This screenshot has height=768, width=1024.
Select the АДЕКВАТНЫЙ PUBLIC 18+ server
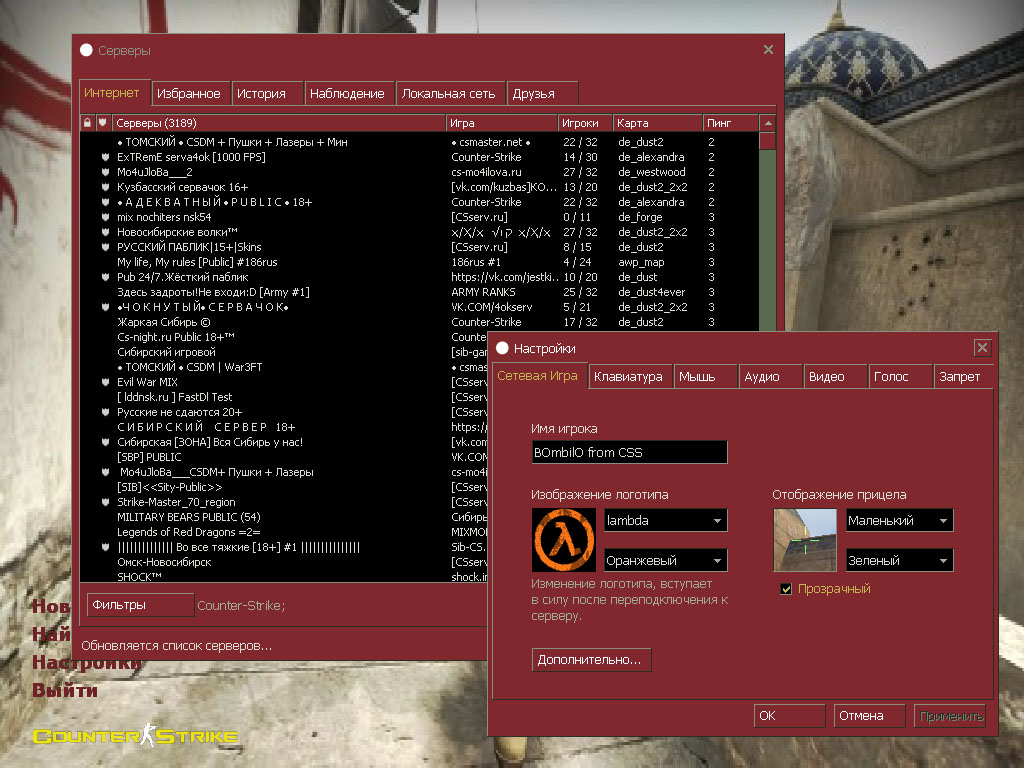[419, 202]
